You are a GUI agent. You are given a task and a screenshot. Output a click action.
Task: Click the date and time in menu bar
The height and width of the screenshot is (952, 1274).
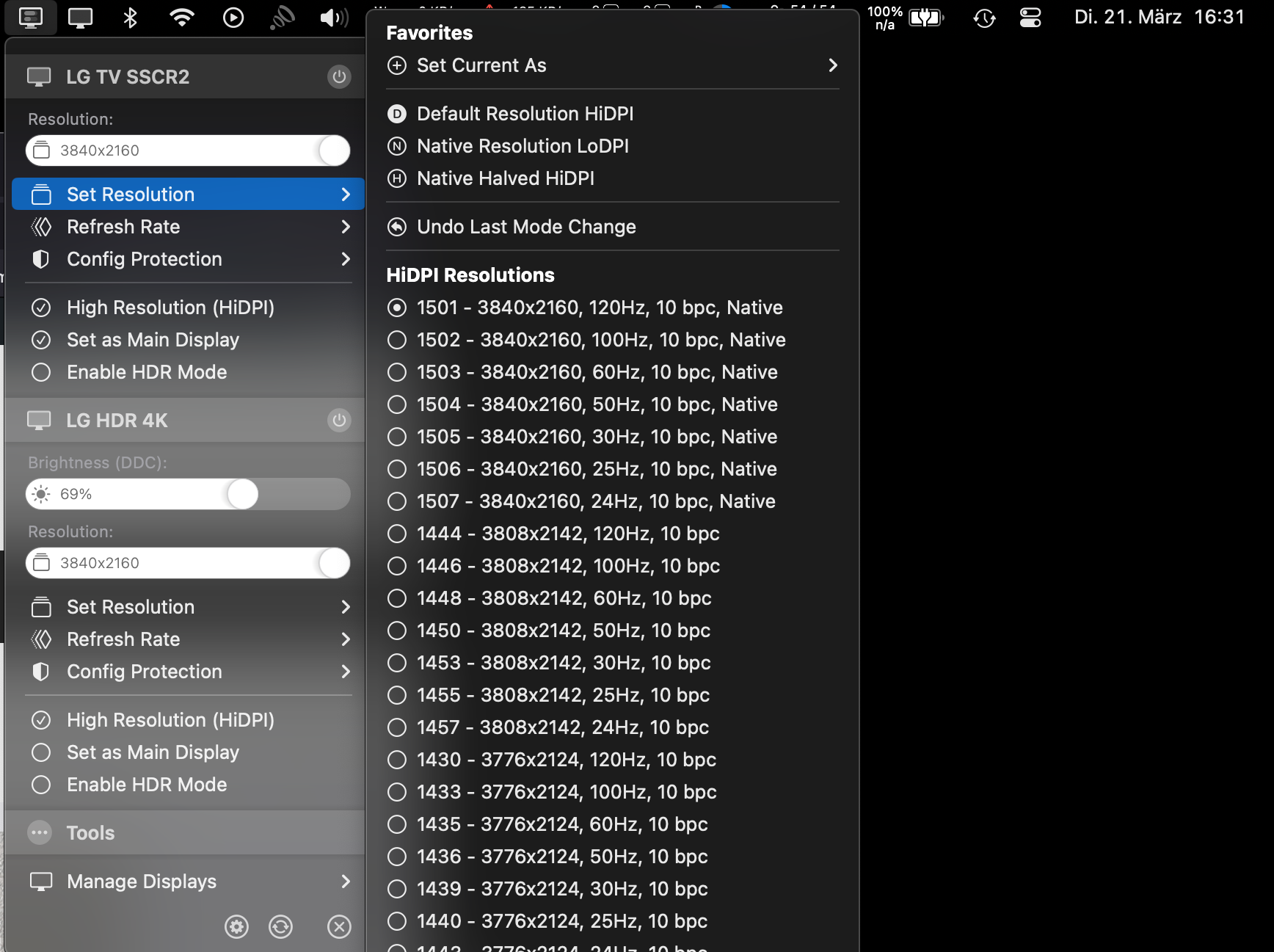pos(1160,17)
